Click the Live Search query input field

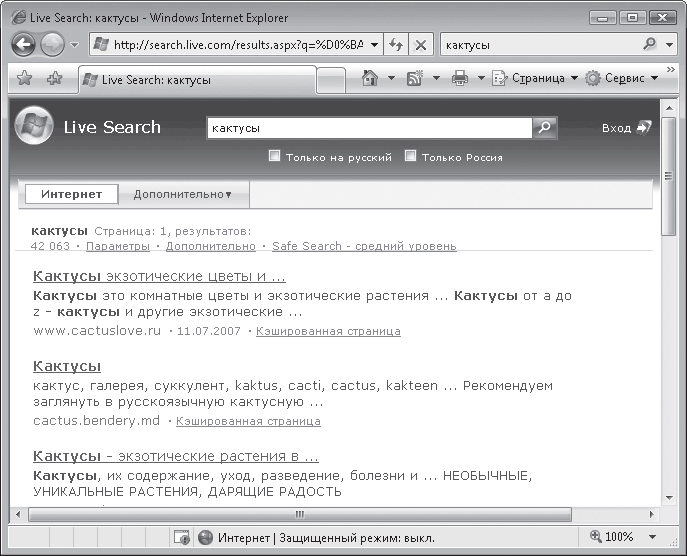368,128
